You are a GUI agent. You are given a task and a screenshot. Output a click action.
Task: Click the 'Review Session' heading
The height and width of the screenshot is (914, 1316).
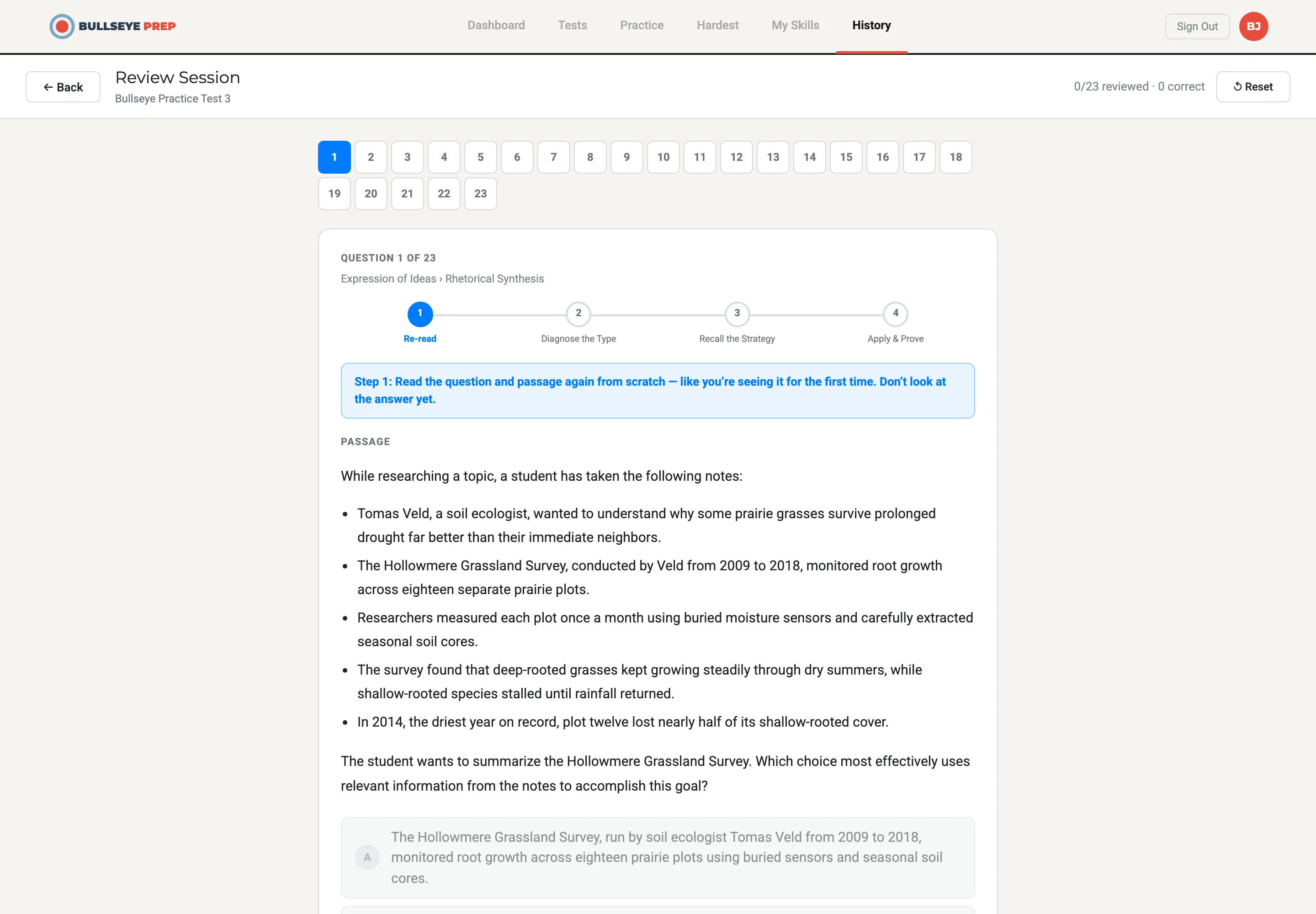click(x=178, y=77)
